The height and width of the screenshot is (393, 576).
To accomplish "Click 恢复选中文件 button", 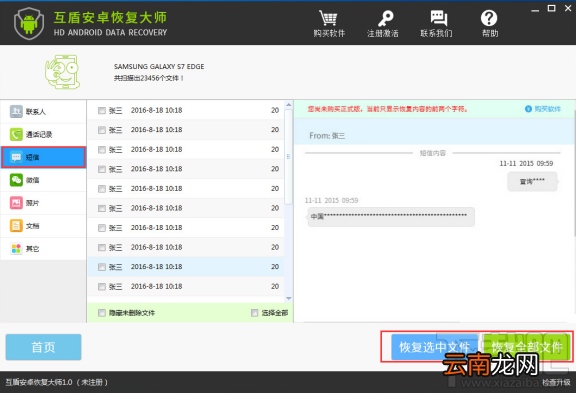I will (435, 347).
